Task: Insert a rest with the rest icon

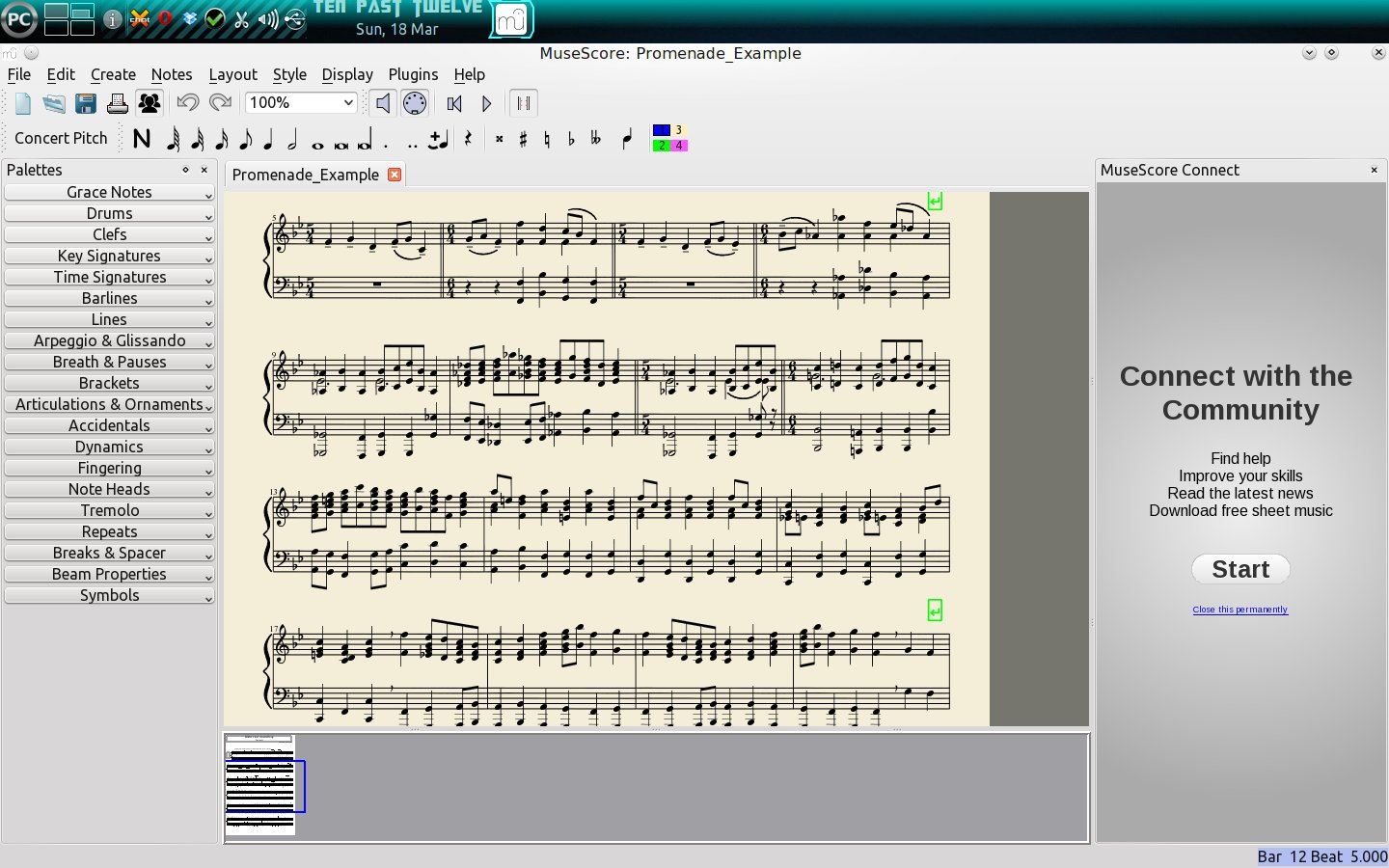Action: 469,139
